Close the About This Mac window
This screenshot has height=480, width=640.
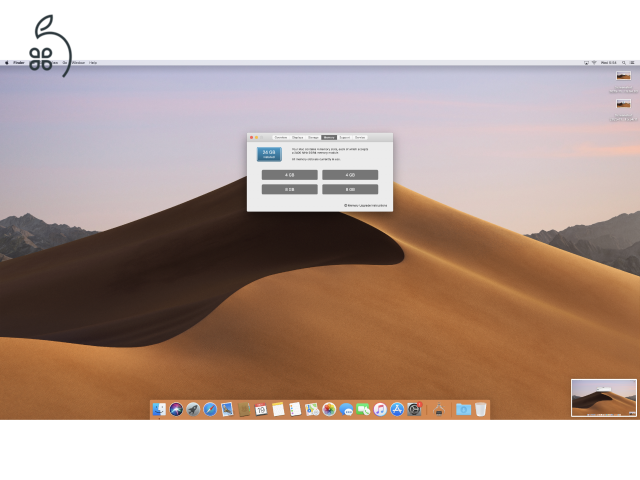[x=251, y=138]
